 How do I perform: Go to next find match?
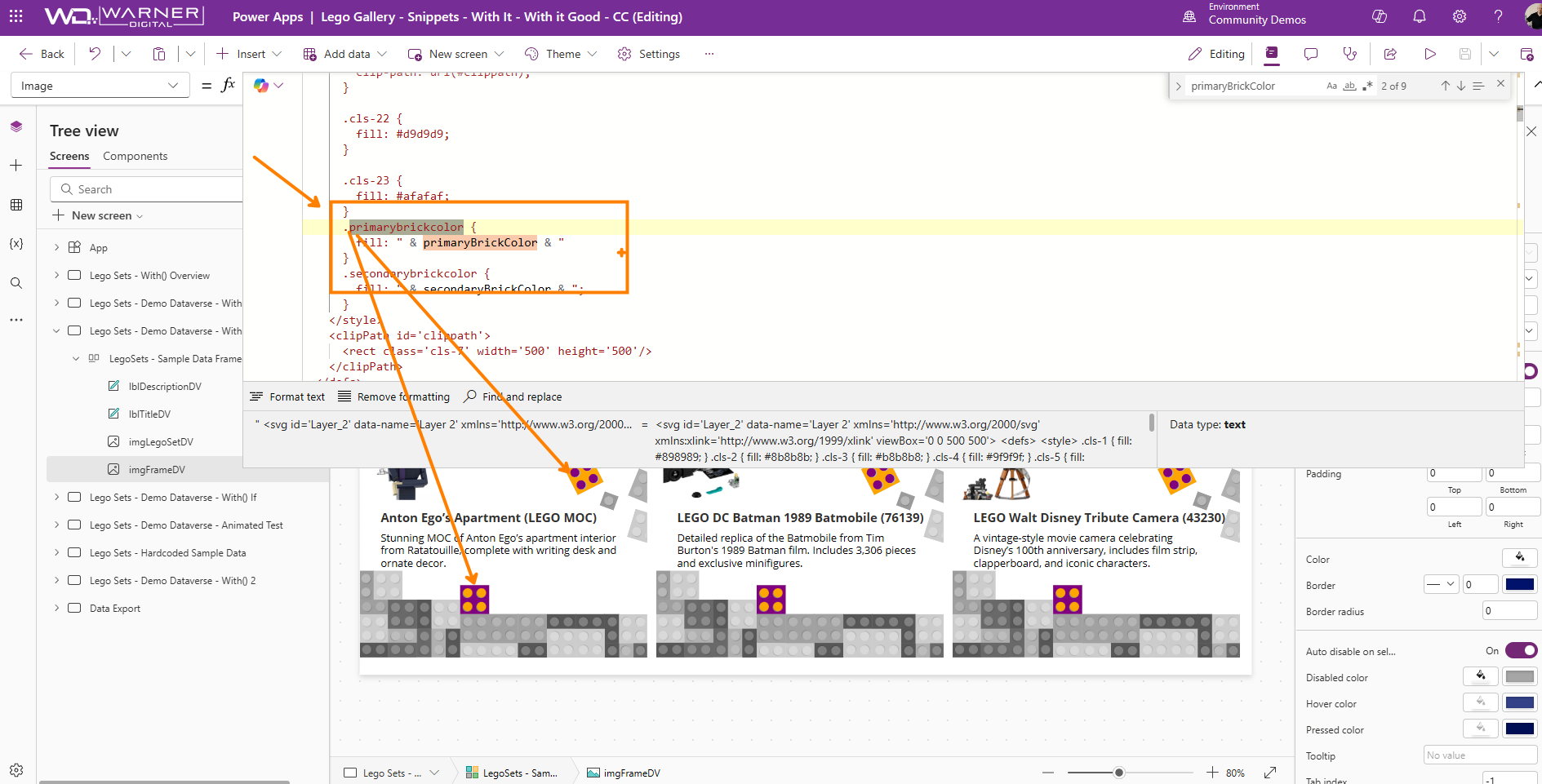[1461, 86]
